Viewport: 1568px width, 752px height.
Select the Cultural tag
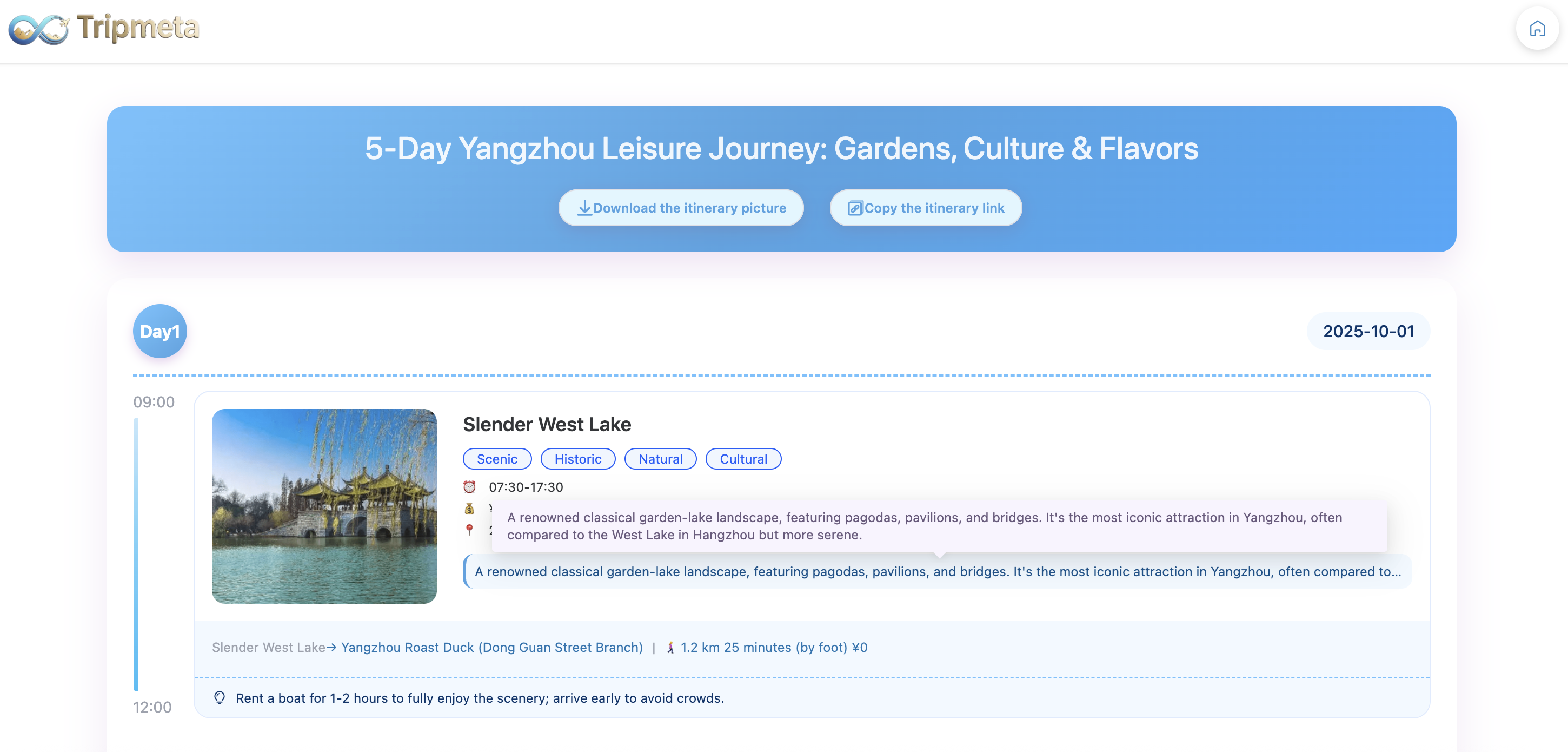[x=742, y=459]
